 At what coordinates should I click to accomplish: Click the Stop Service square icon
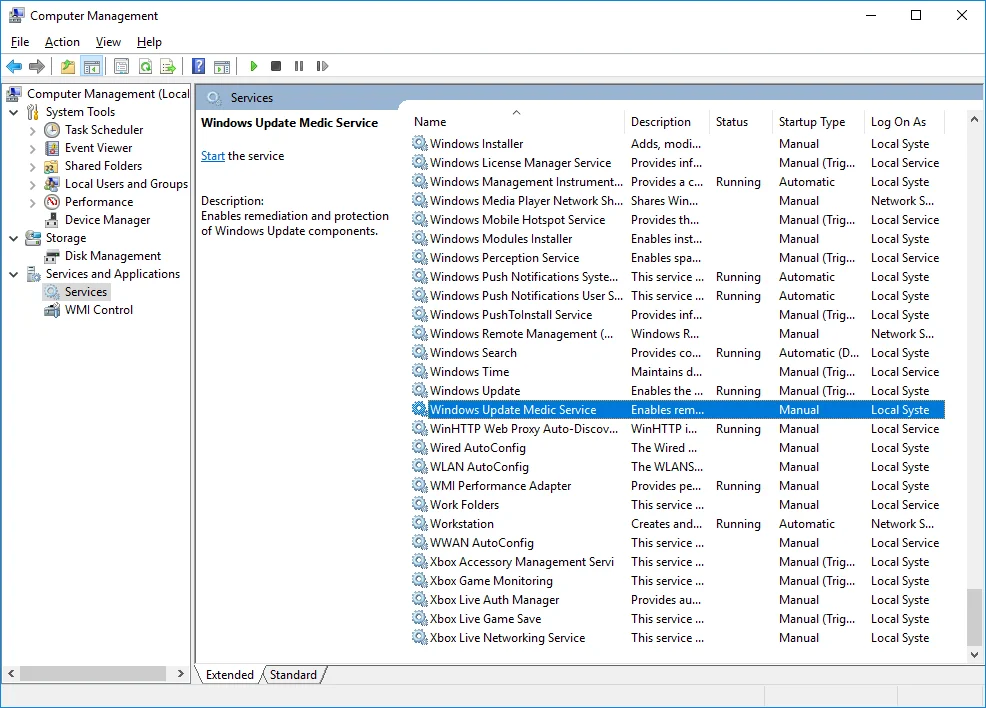tap(275, 66)
